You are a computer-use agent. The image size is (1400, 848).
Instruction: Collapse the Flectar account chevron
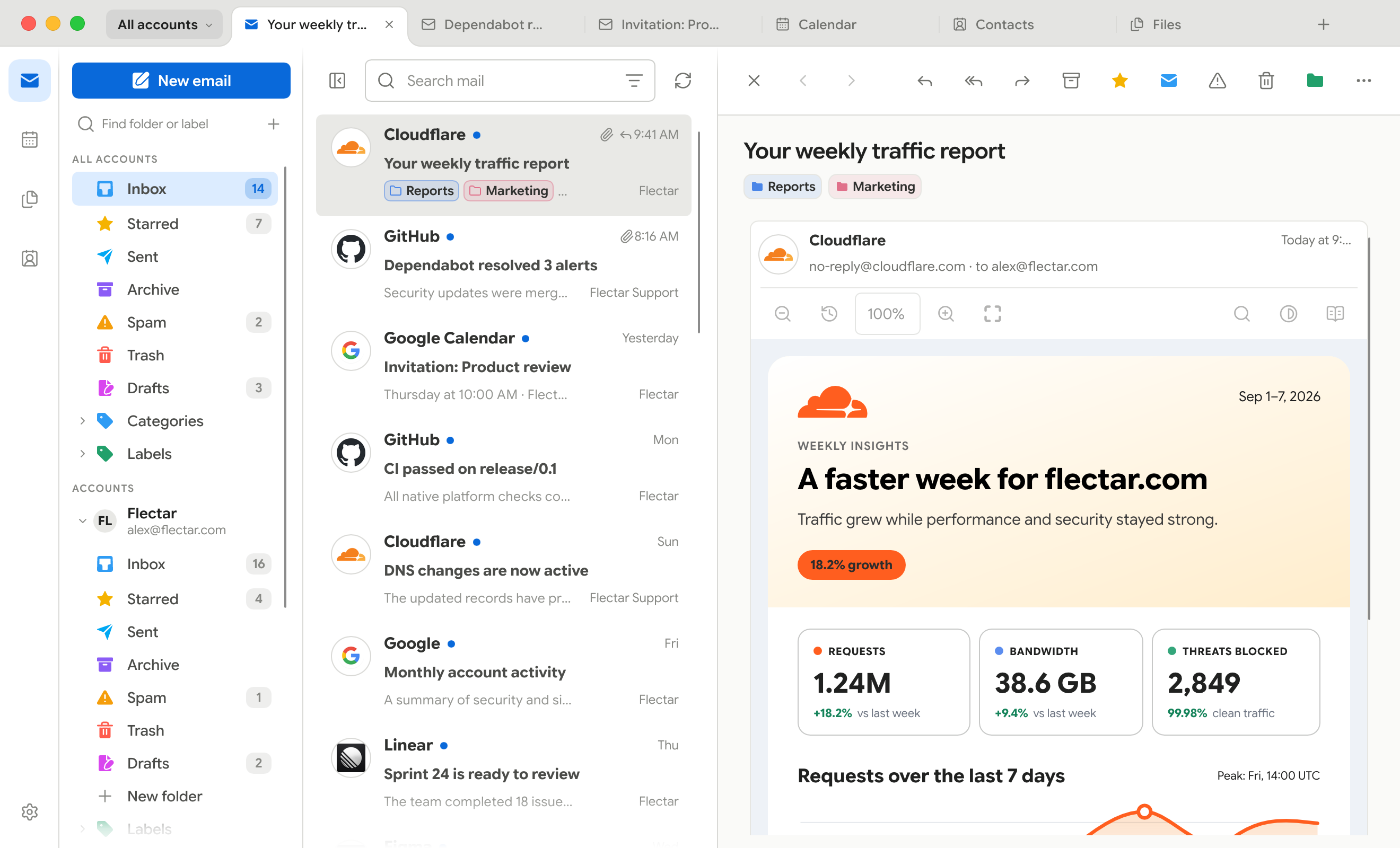(x=82, y=521)
